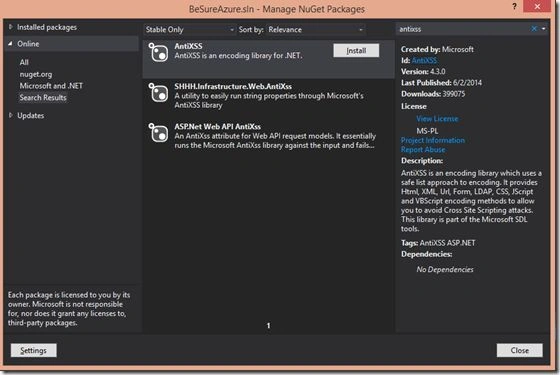
Task: Open the View License link
Action: (437, 119)
